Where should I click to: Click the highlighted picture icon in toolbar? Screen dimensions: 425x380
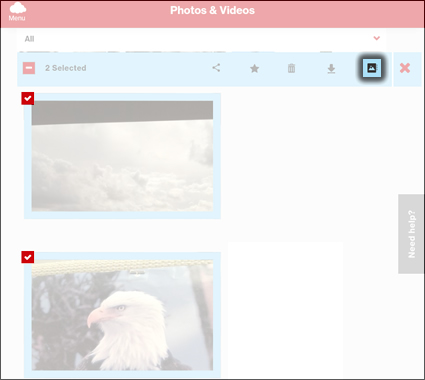tap(372, 68)
